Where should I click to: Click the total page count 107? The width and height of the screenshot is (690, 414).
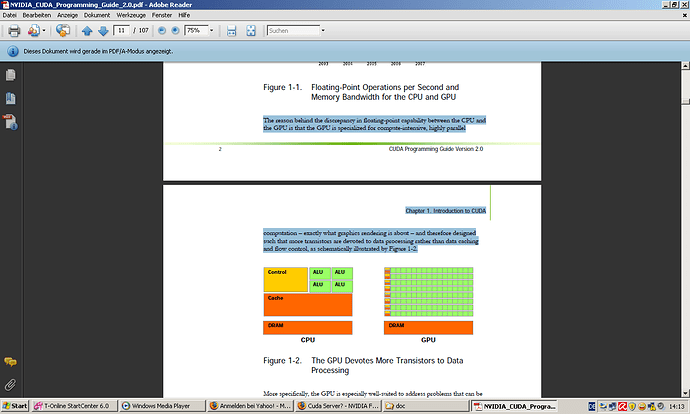point(144,30)
